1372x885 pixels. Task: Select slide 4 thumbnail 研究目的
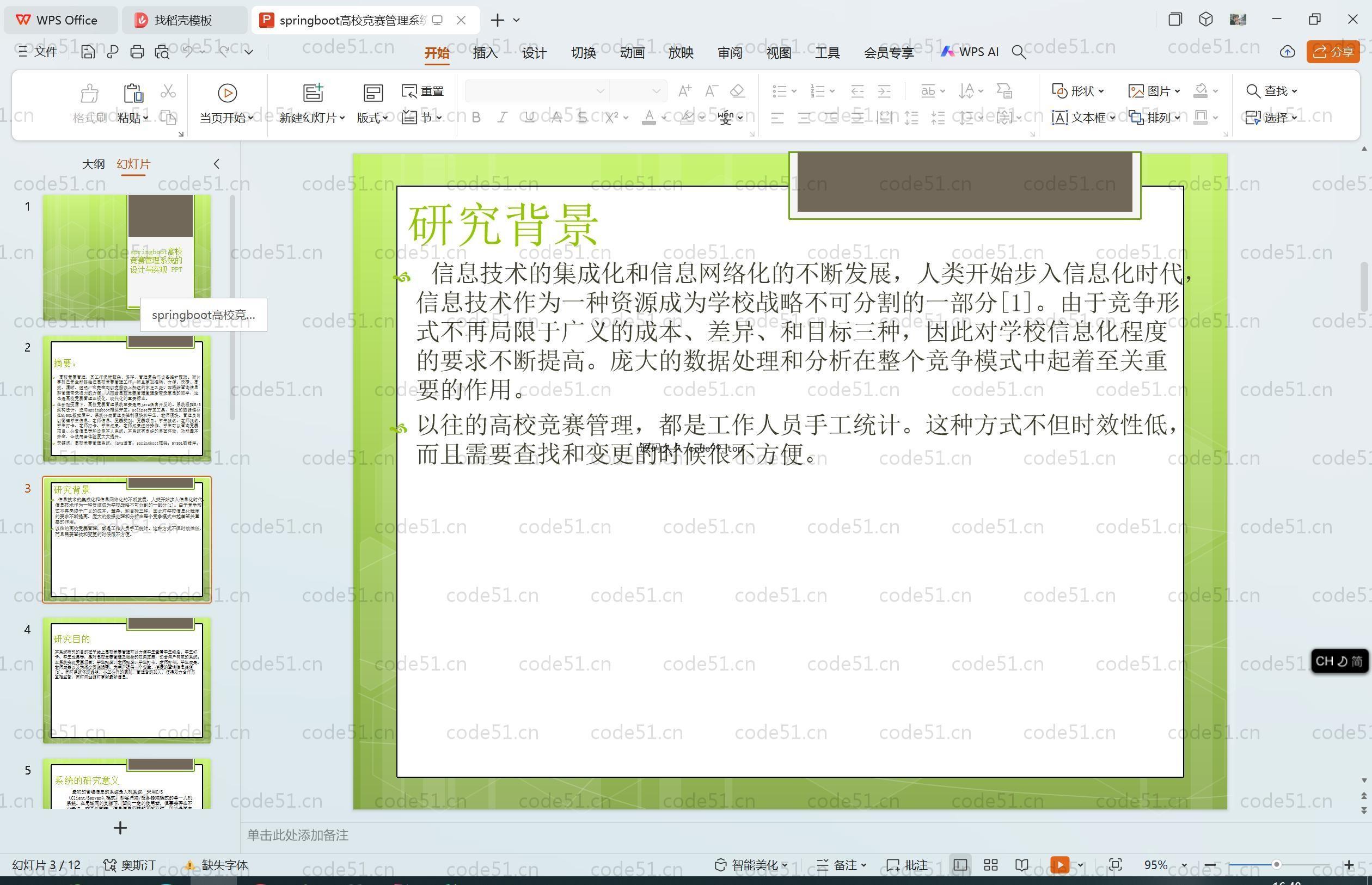point(127,680)
